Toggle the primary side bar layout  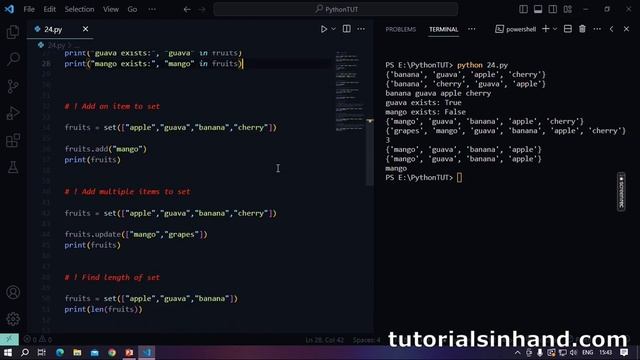click(523, 9)
